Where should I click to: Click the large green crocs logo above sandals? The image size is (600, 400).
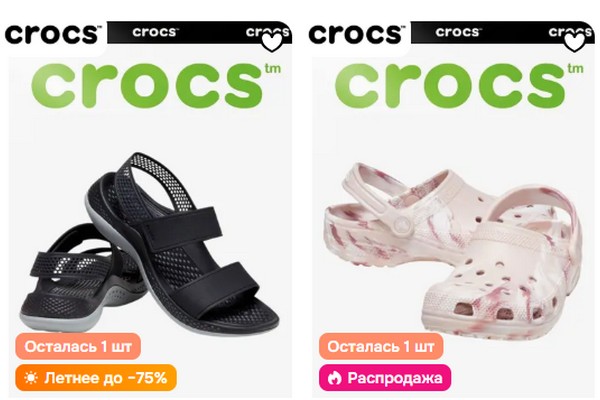tap(147, 85)
